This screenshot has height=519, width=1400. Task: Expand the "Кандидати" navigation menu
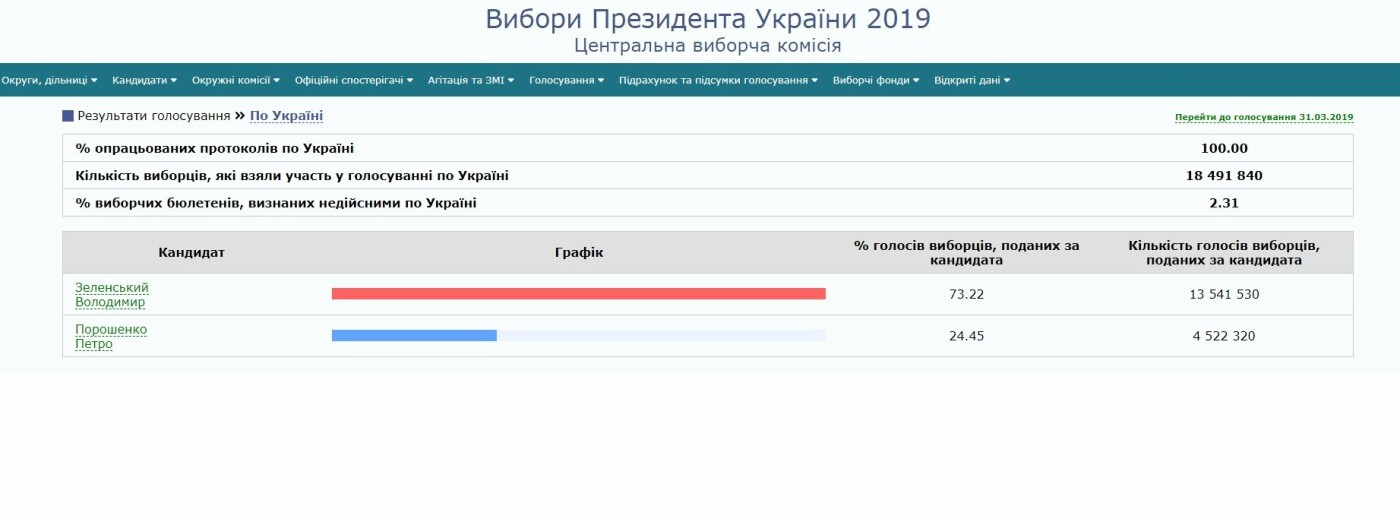pyautogui.click(x=144, y=80)
